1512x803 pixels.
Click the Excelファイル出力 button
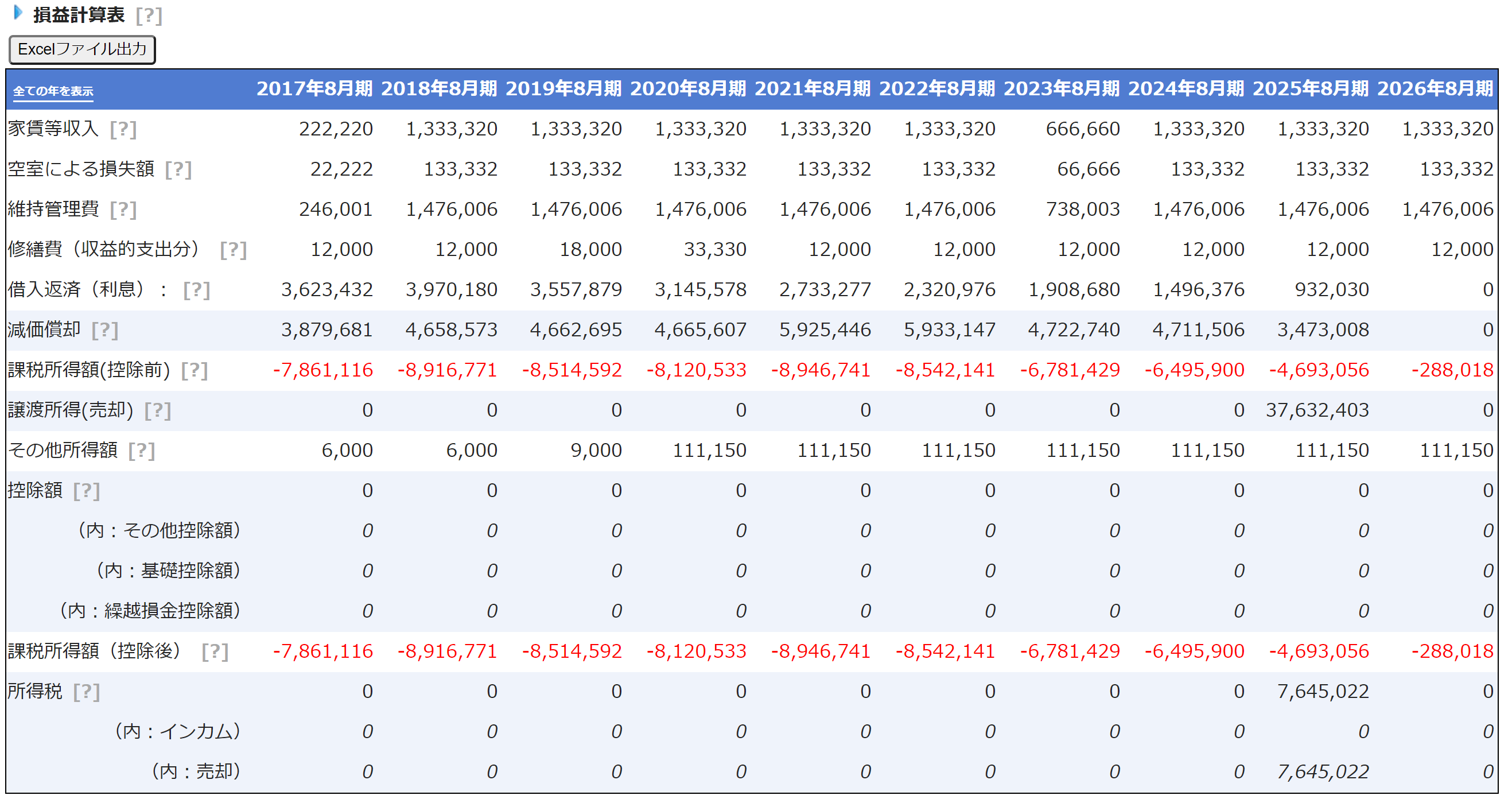[x=81, y=49]
